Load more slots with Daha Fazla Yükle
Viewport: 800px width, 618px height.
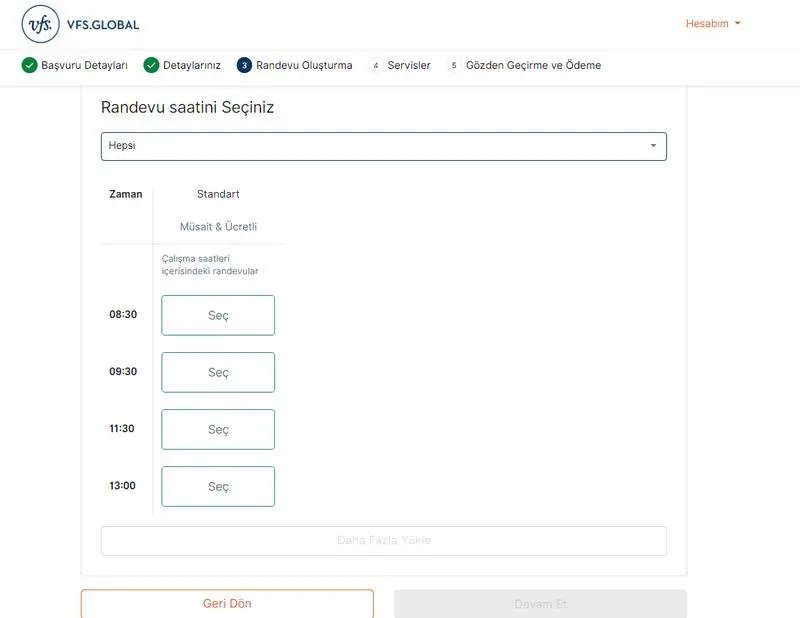pos(383,541)
